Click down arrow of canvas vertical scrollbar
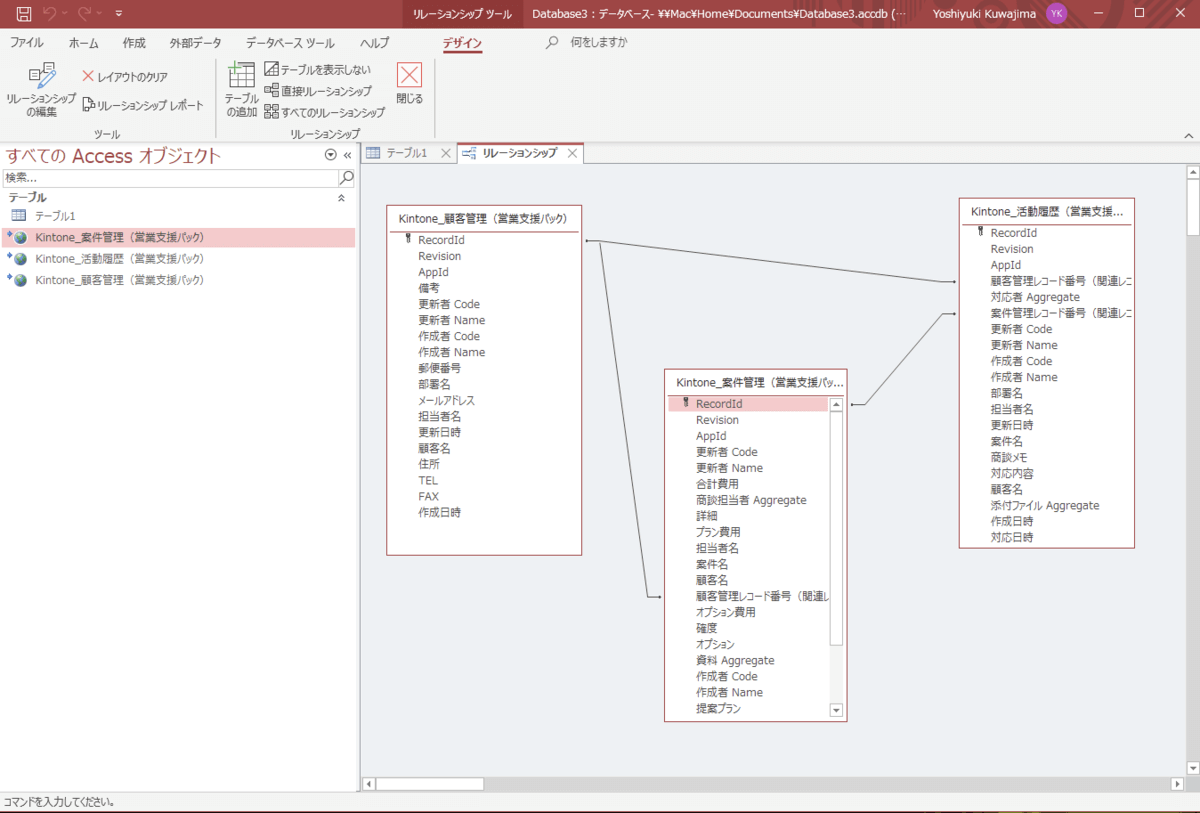This screenshot has width=1200, height=813. coord(1192,768)
